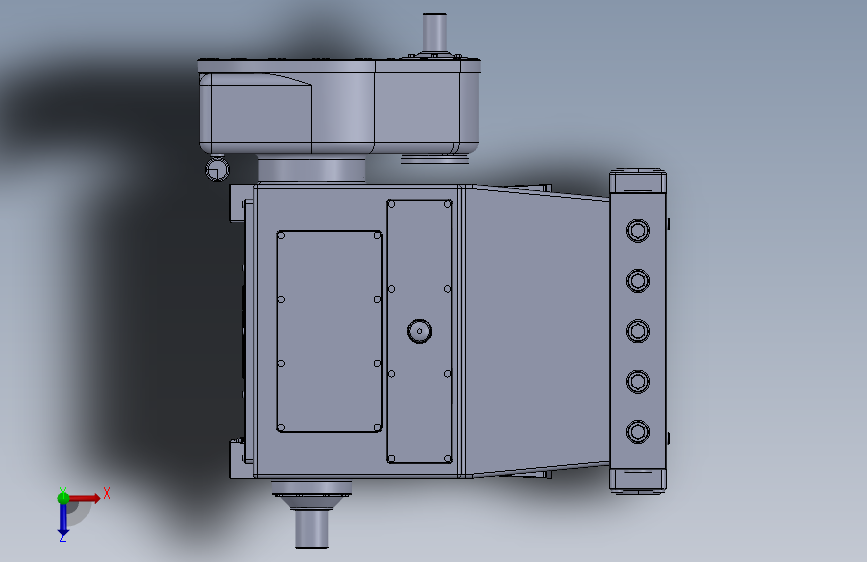867x562 pixels.
Task: Select the middle port hole on the right manifold
Action: coord(638,331)
